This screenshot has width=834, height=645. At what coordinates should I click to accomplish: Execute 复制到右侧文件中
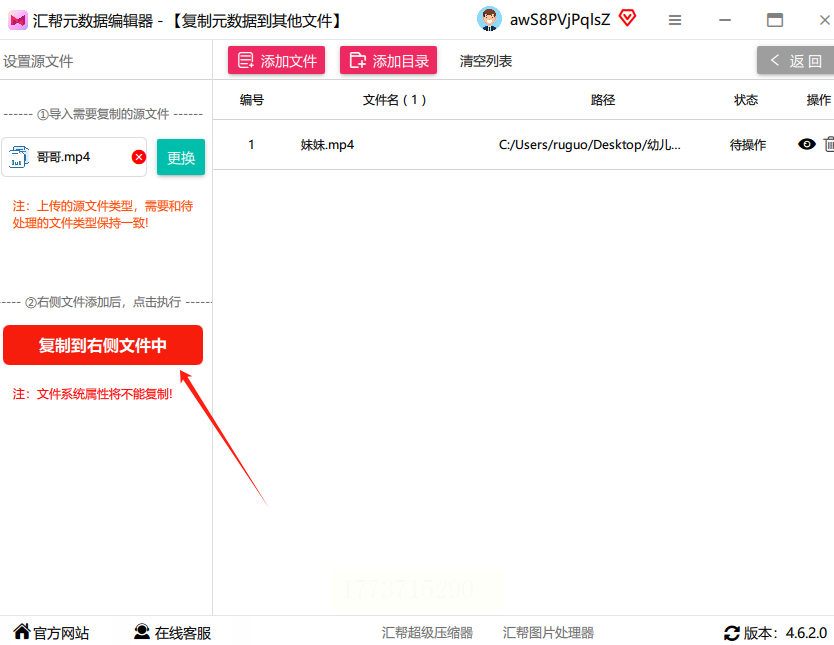(x=103, y=345)
